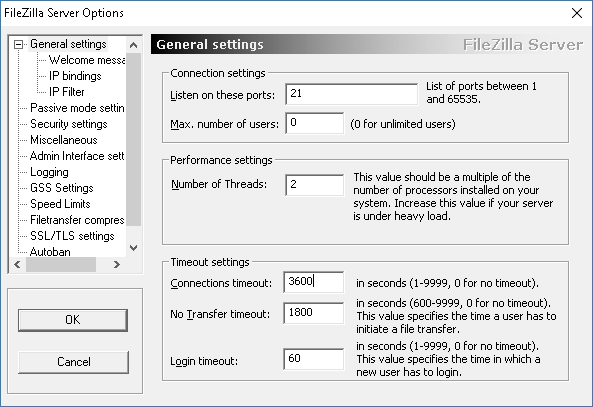Viewport: 593px width, 407px height.
Task: Go to Passive mode settings
Action: (77, 108)
